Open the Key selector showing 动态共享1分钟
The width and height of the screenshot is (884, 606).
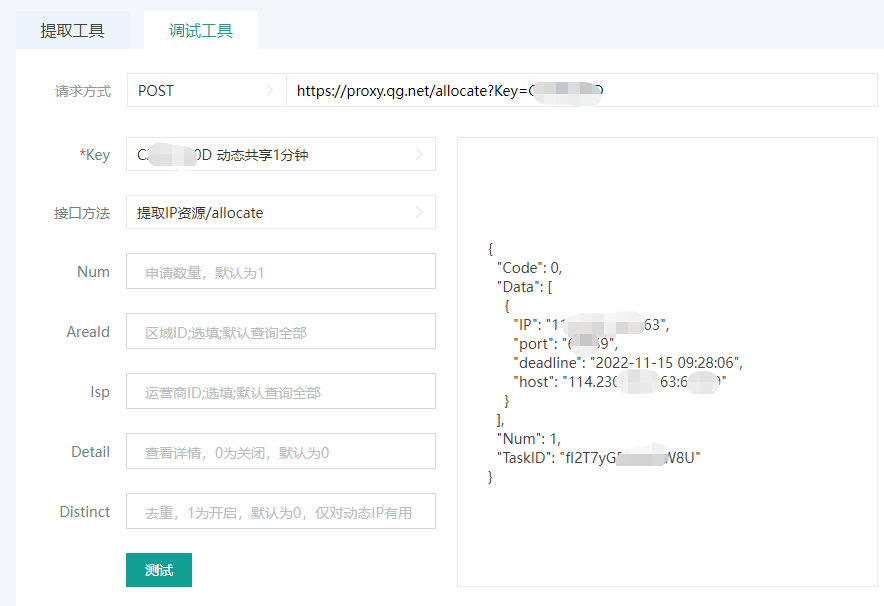click(280, 155)
